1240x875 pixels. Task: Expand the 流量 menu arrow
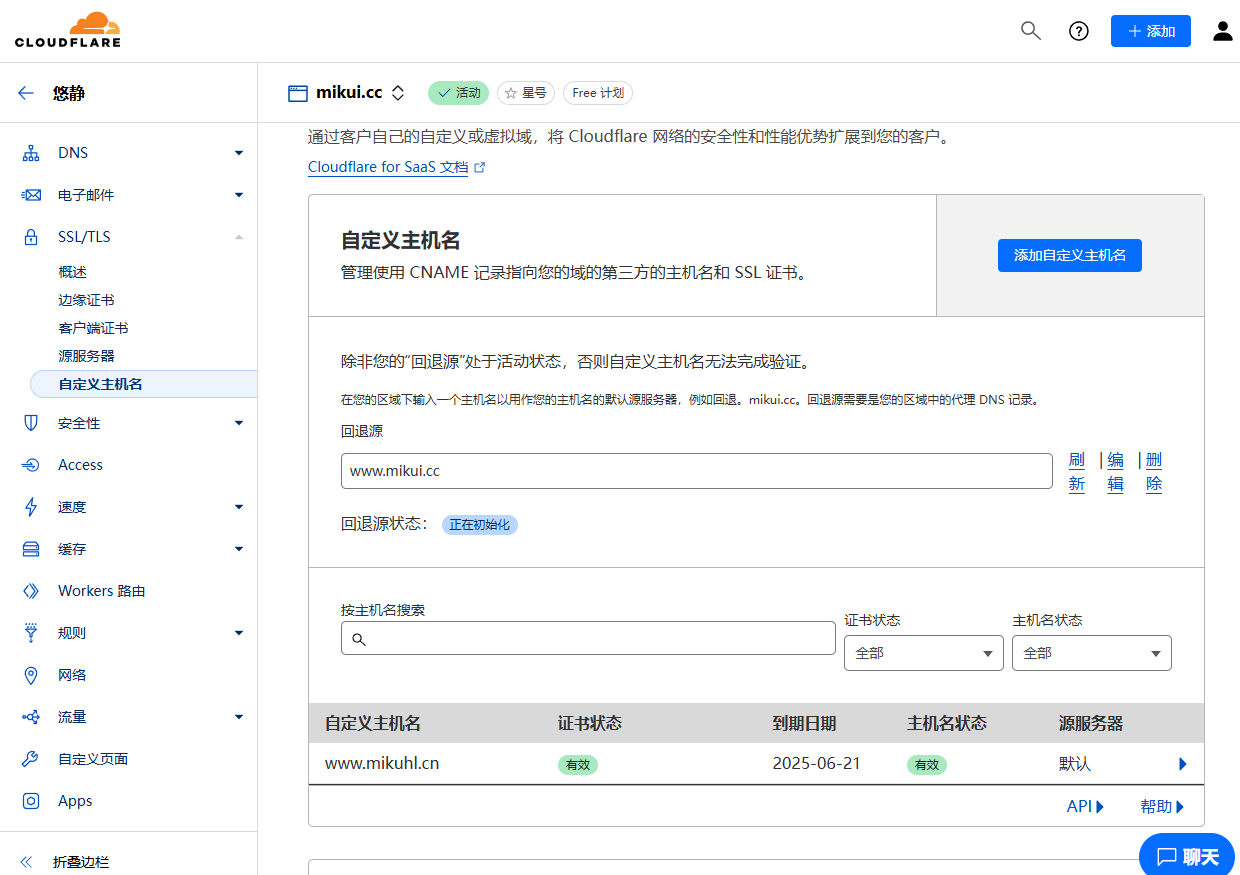point(239,717)
